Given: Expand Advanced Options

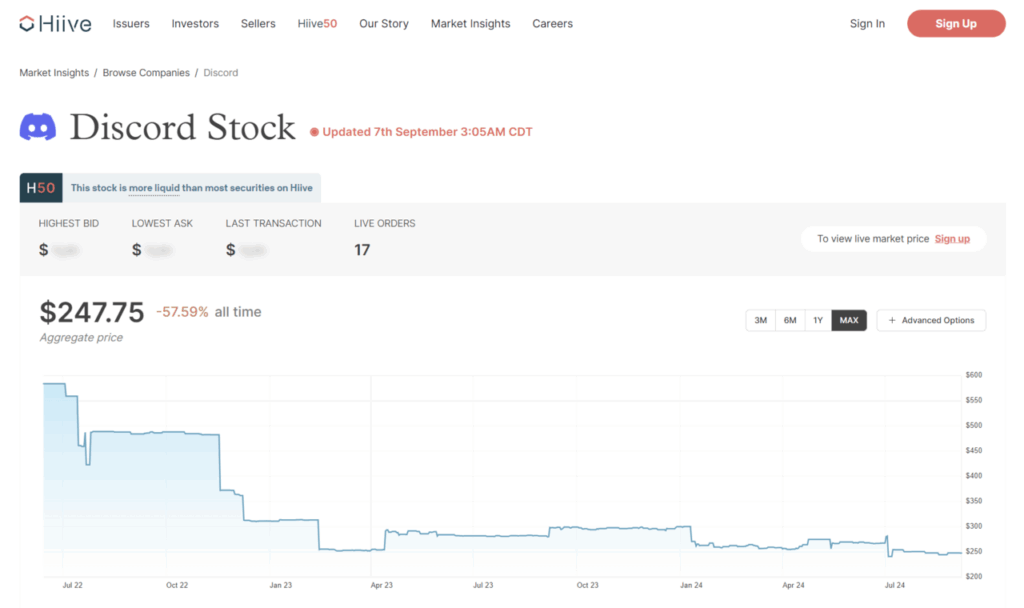Looking at the screenshot, I should click(x=931, y=320).
